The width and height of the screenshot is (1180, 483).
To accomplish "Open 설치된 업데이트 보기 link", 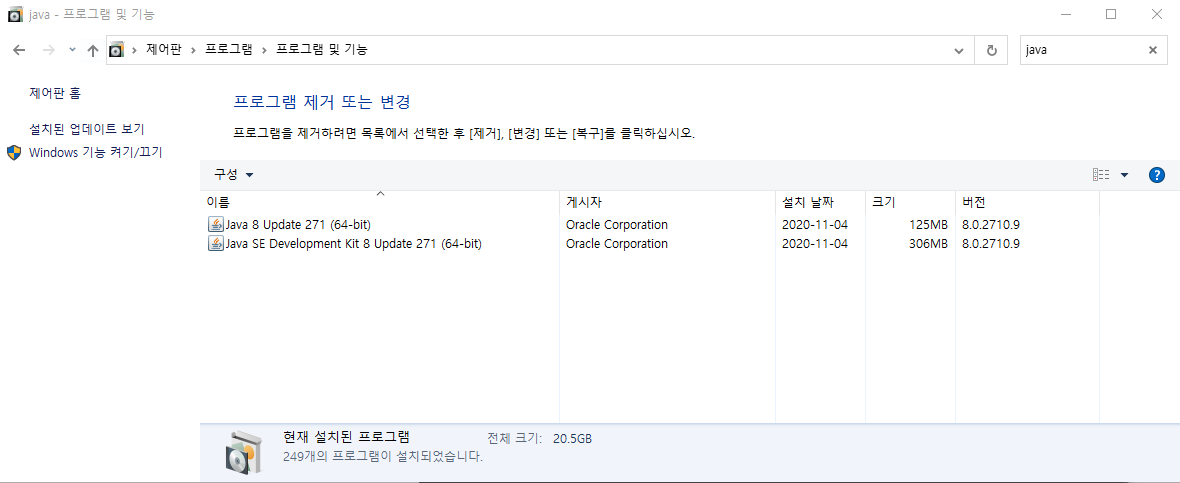I will (x=87, y=129).
